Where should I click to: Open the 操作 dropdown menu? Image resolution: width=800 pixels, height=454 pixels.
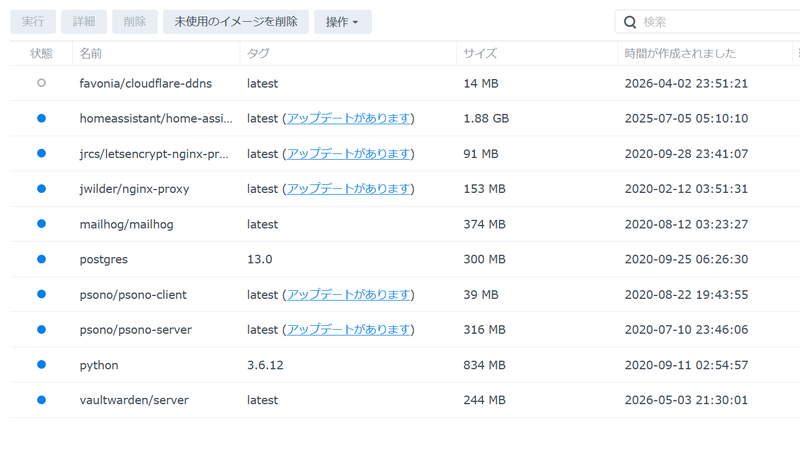tap(343, 22)
